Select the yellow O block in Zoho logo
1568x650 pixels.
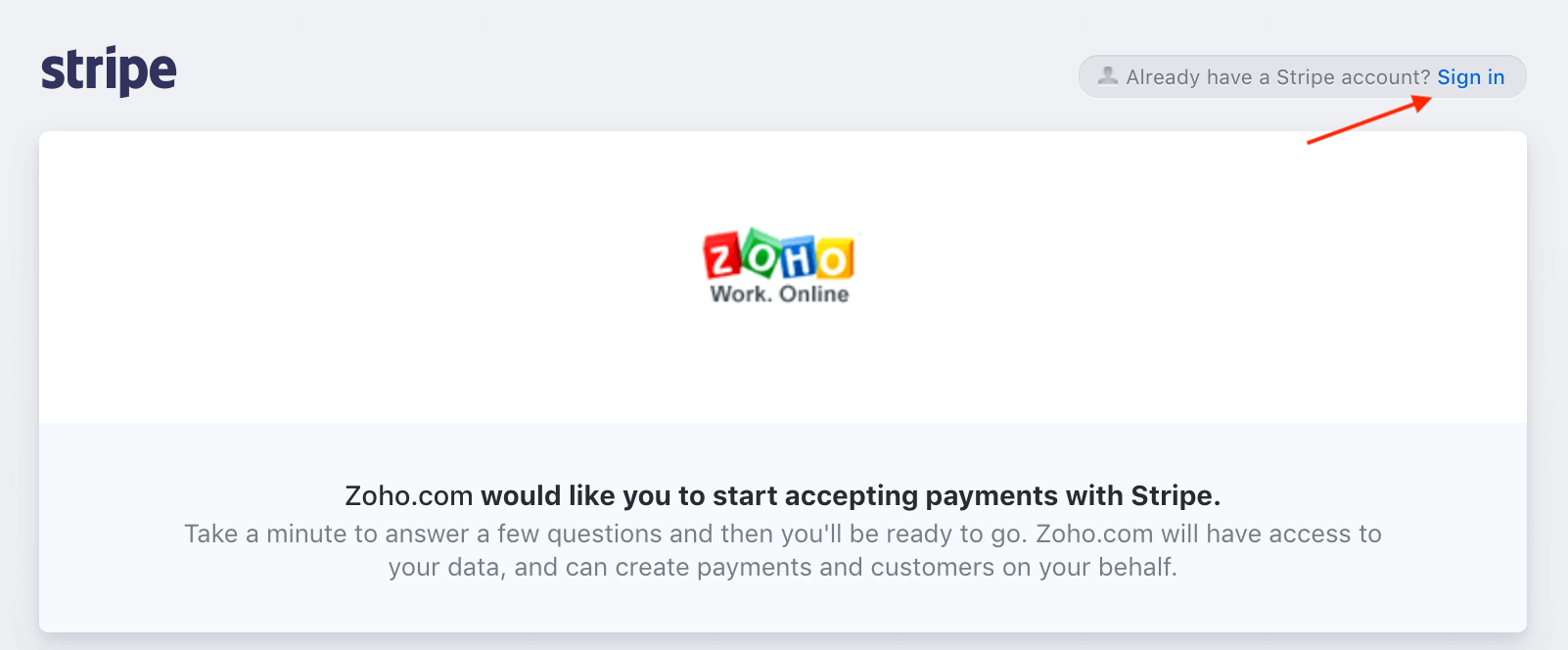click(x=834, y=259)
